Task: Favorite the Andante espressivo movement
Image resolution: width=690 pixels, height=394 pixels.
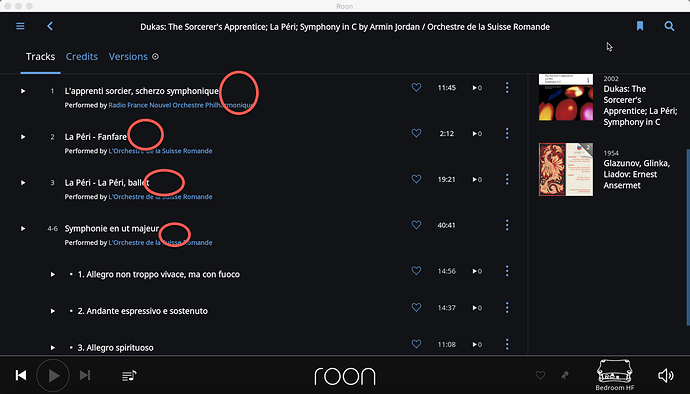Action: pyautogui.click(x=416, y=307)
